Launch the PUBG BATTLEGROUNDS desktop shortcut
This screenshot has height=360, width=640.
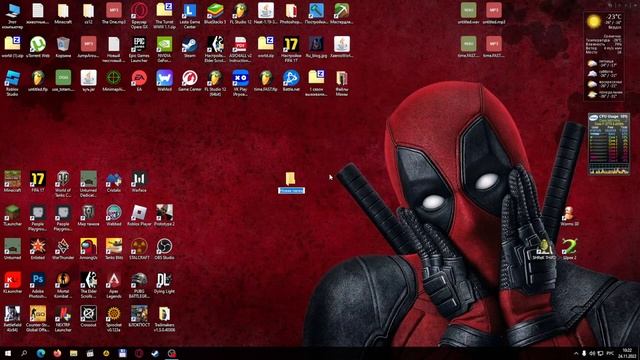(139, 285)
